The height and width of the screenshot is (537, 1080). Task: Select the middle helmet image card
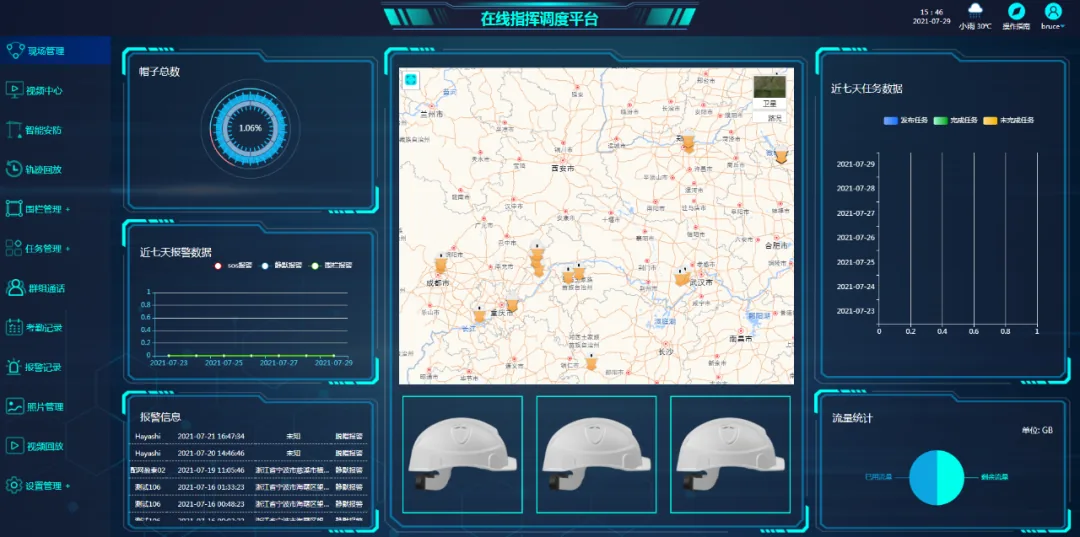coord(596,454)
